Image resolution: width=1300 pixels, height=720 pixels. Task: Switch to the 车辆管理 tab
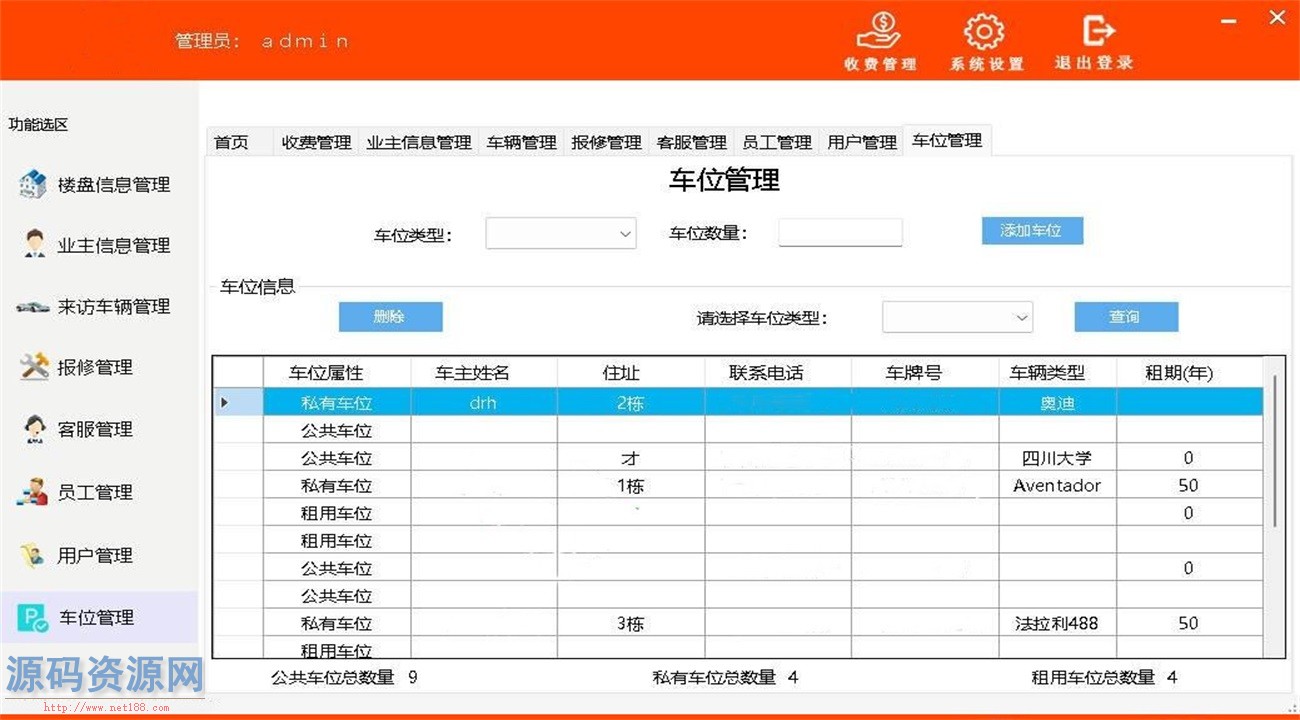pos(521,142)
